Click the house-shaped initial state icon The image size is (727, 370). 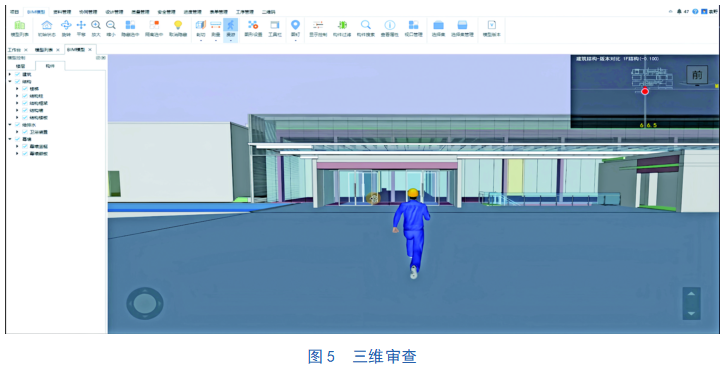tap(47, 25)
